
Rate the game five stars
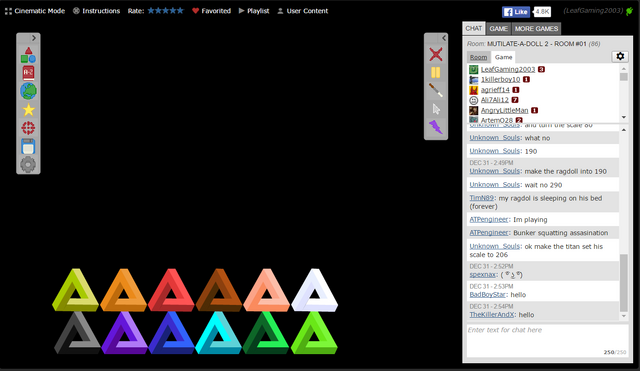[x=180, y=11]
